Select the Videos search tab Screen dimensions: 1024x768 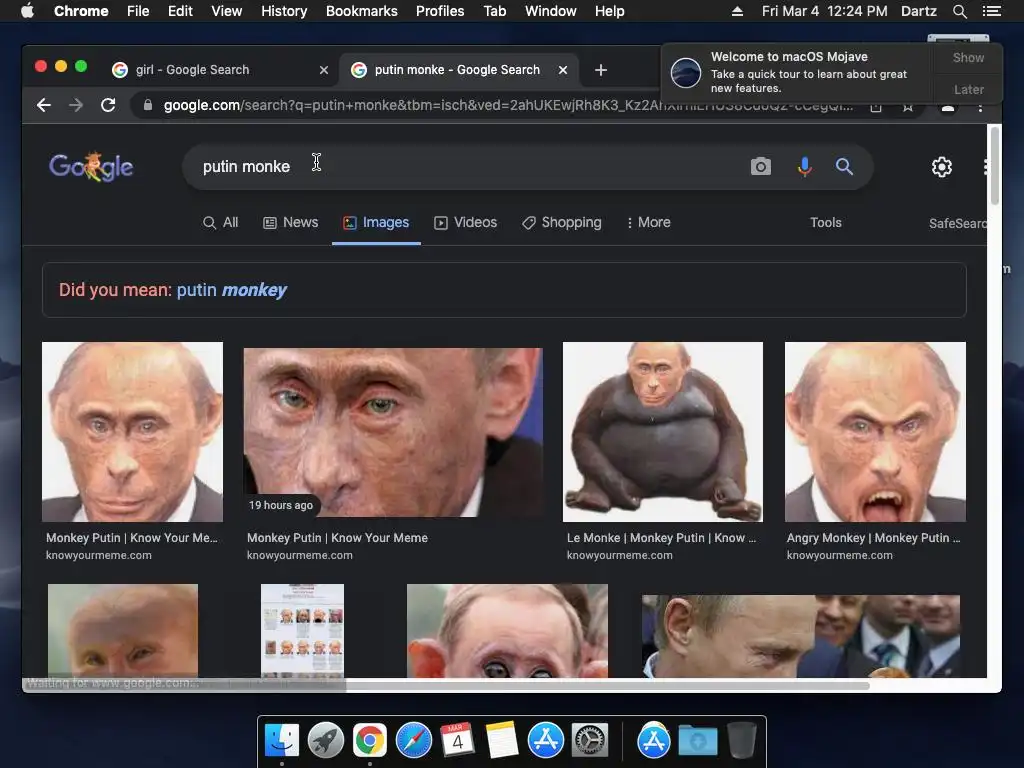[x=466, y=223]
